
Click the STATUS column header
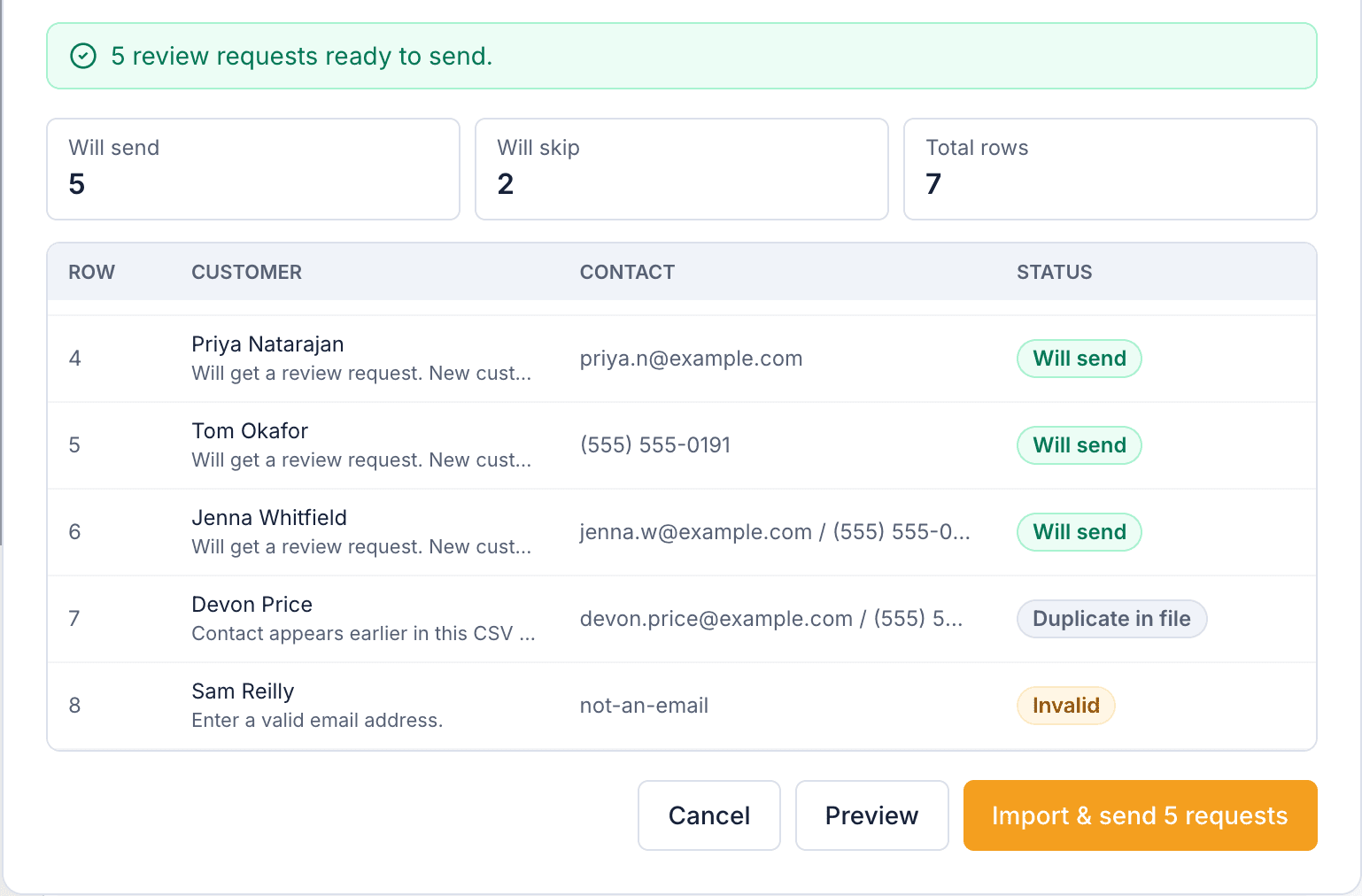coord(1054,272)
